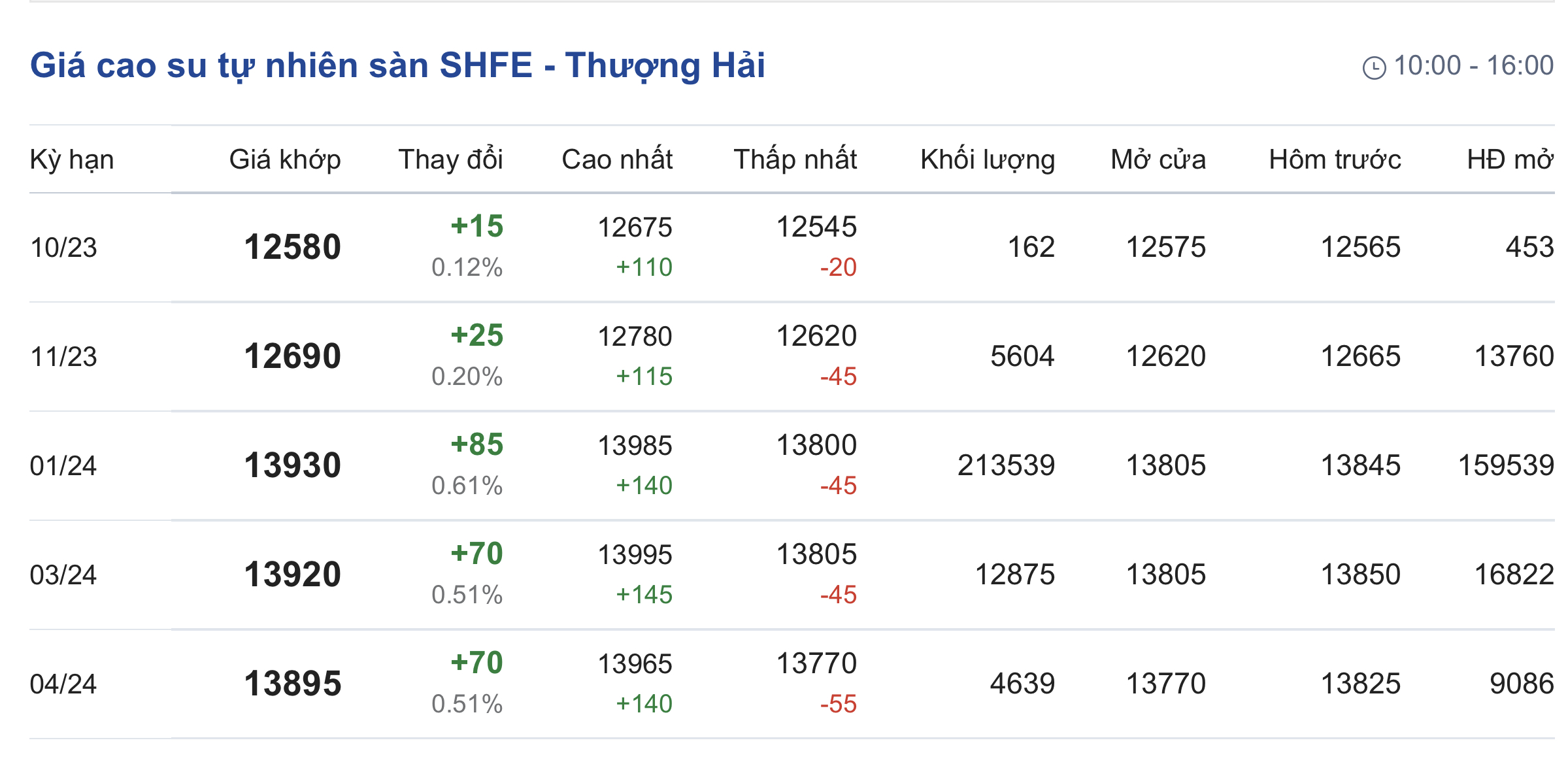Select the 10/23 contract row
The image size is (1568, 783).
coord(63,248)
